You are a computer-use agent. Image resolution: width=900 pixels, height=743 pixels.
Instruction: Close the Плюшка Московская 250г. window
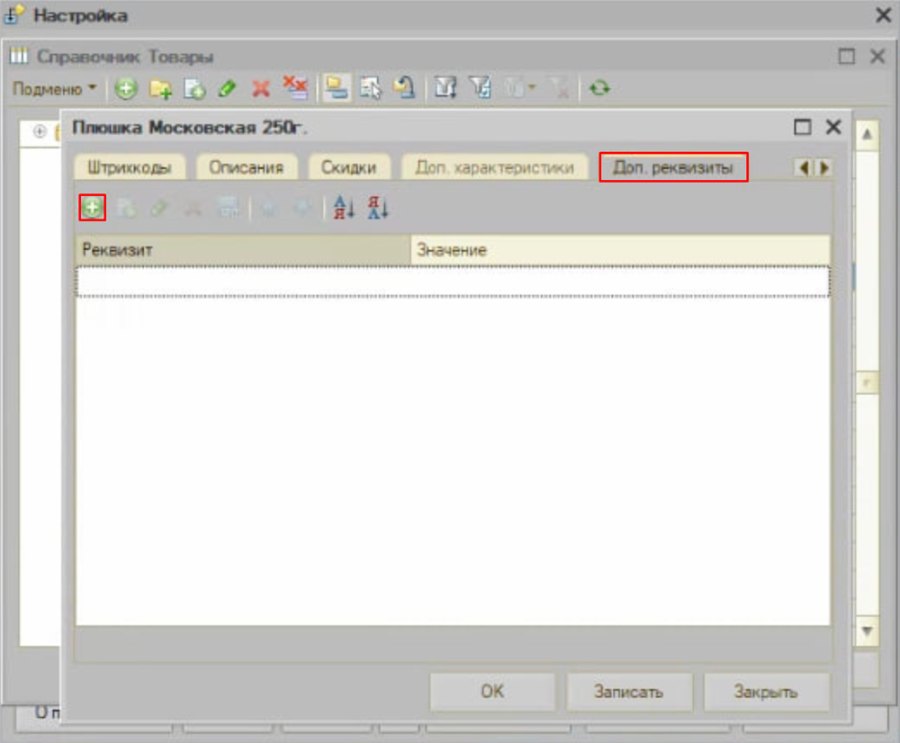[833, 126]
